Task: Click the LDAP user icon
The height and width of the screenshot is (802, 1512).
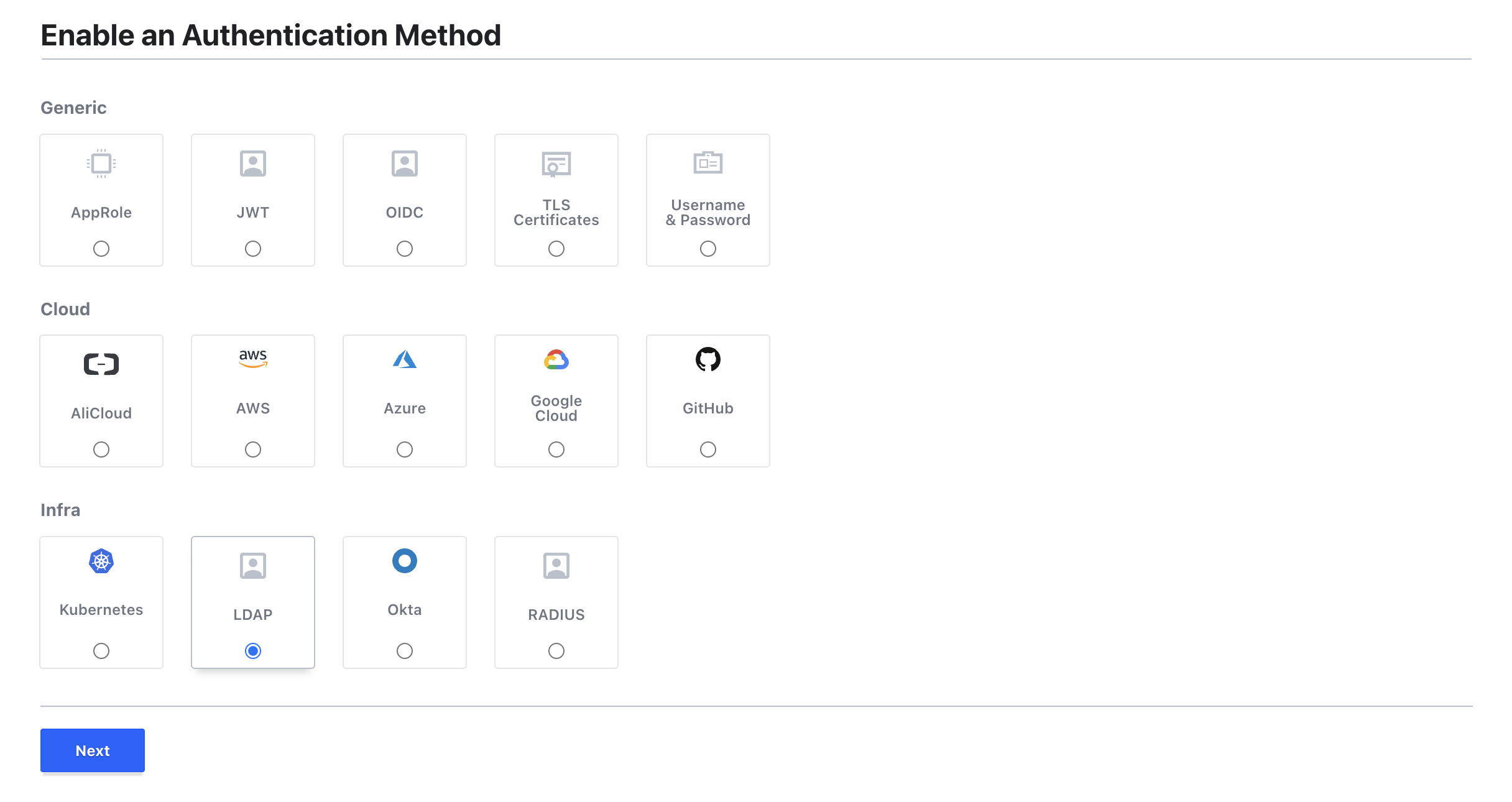Action: coord(253,566)
